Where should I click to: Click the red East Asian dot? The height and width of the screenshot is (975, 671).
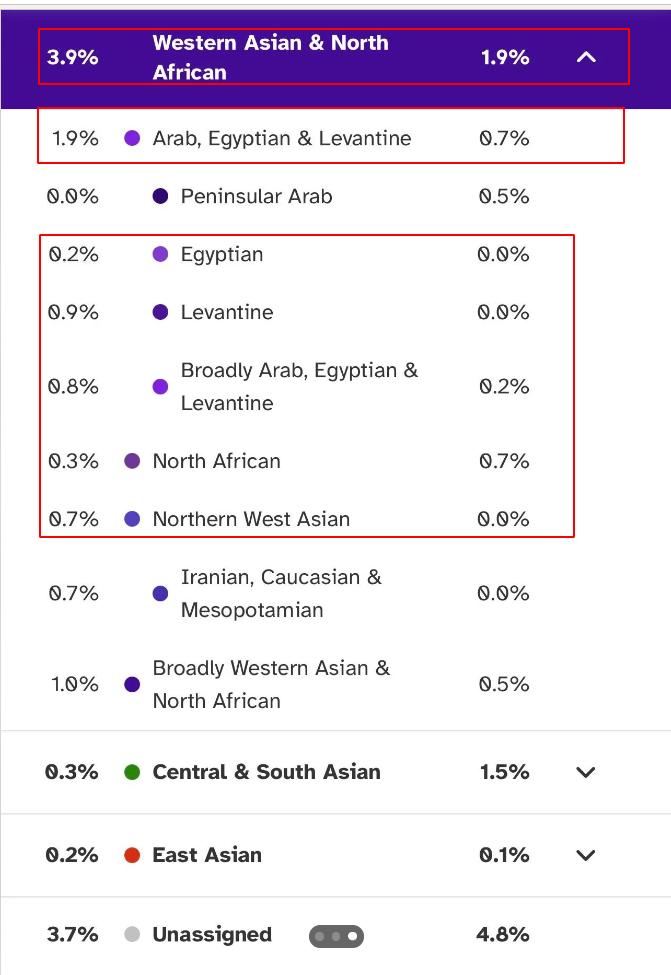[x=132, y=855]
